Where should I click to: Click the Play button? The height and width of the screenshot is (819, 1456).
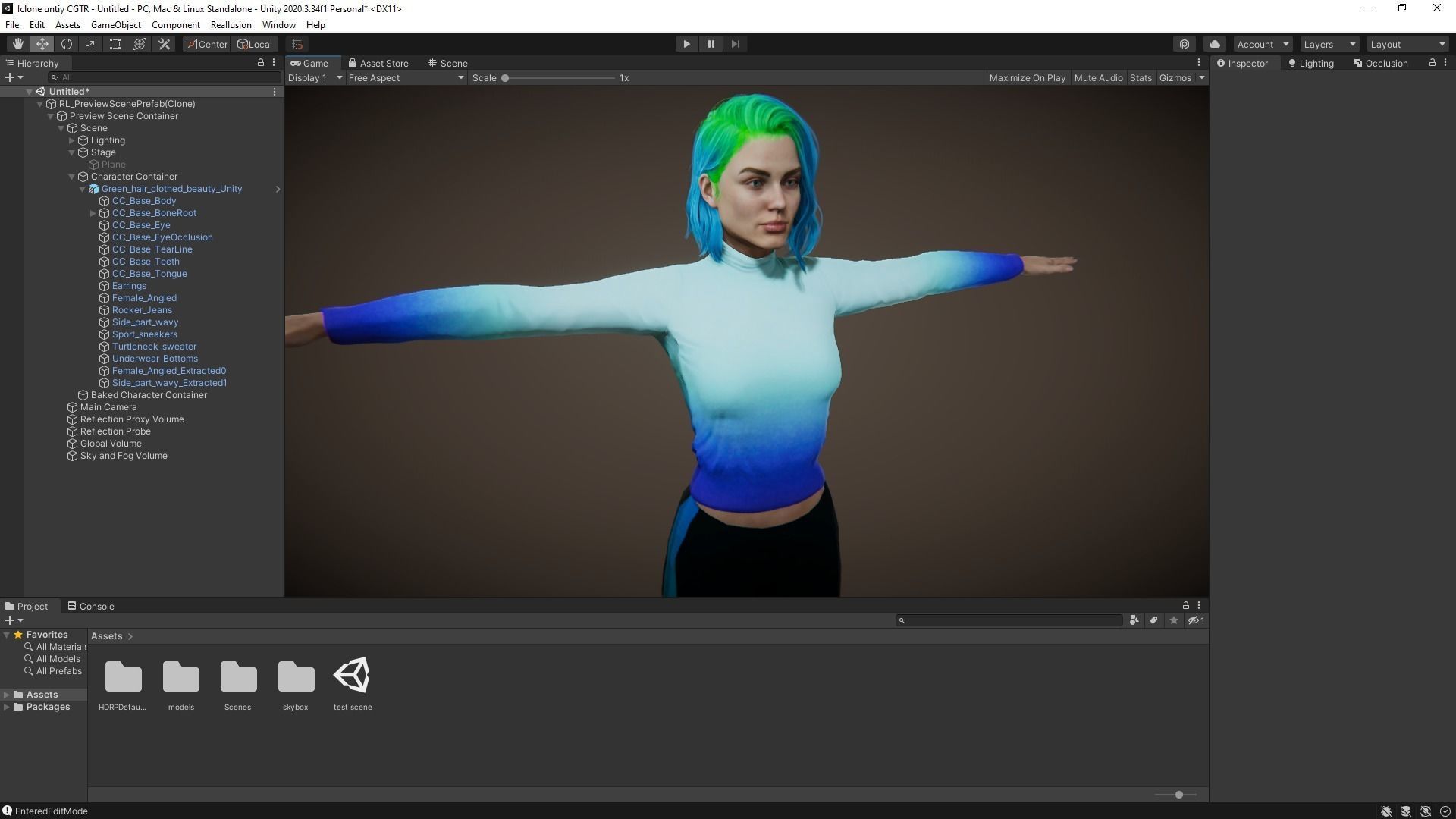(686, 44)
